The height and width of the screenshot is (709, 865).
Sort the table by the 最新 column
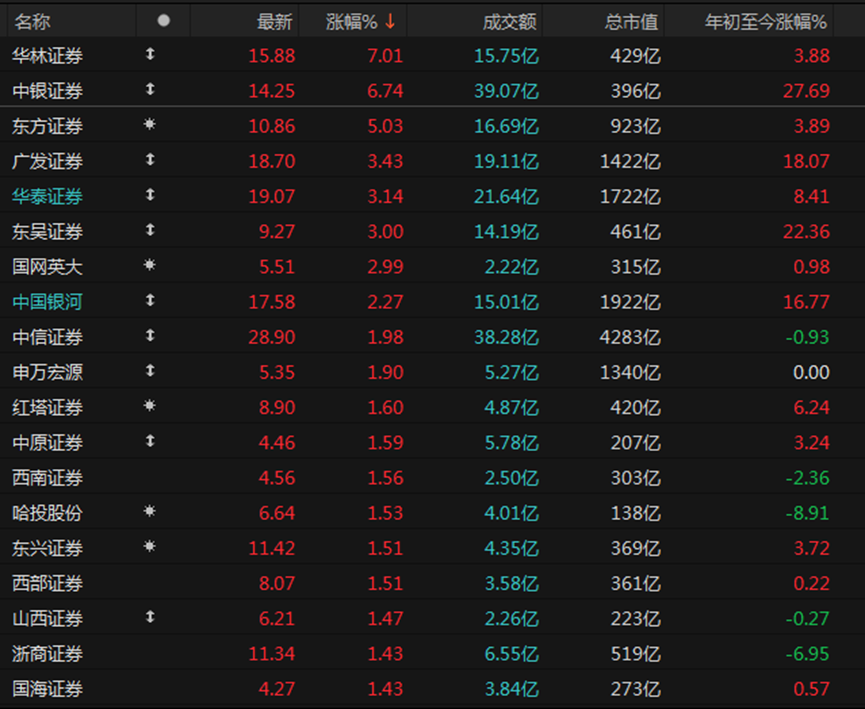click(x=274, y=21)
